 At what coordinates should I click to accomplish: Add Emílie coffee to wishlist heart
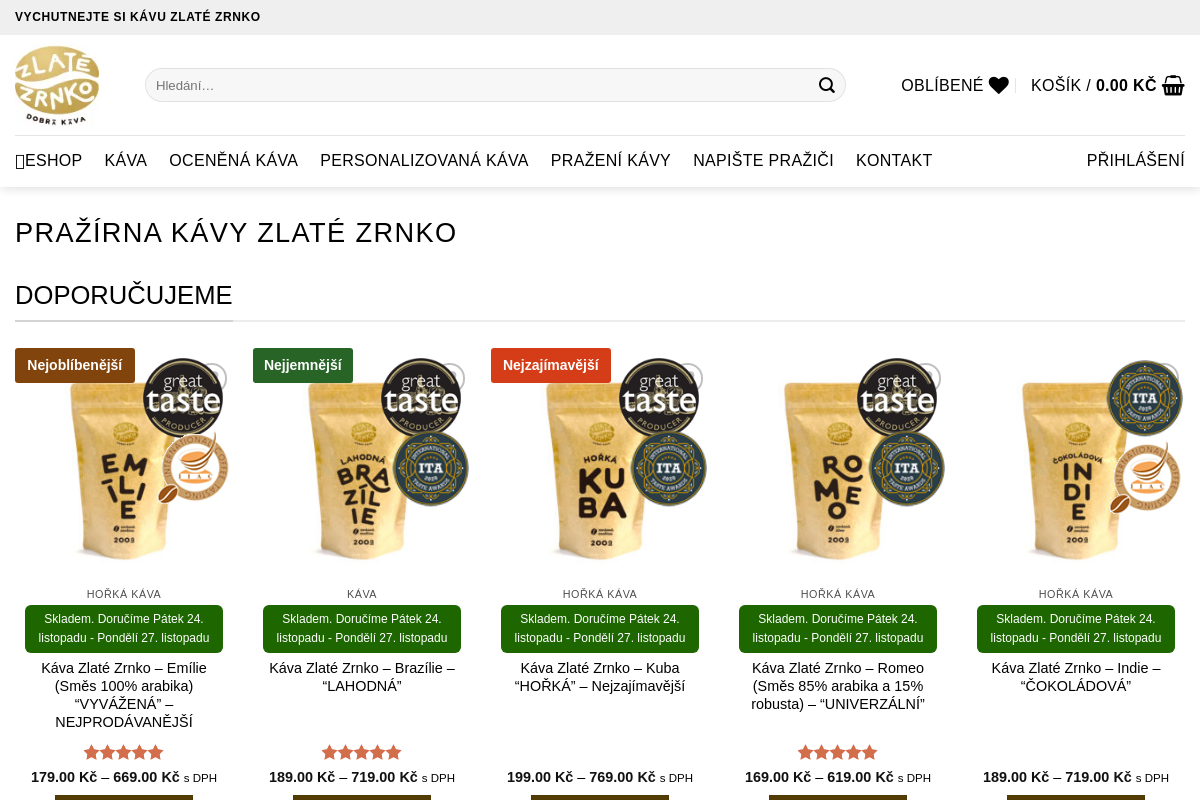pos(213,378)
